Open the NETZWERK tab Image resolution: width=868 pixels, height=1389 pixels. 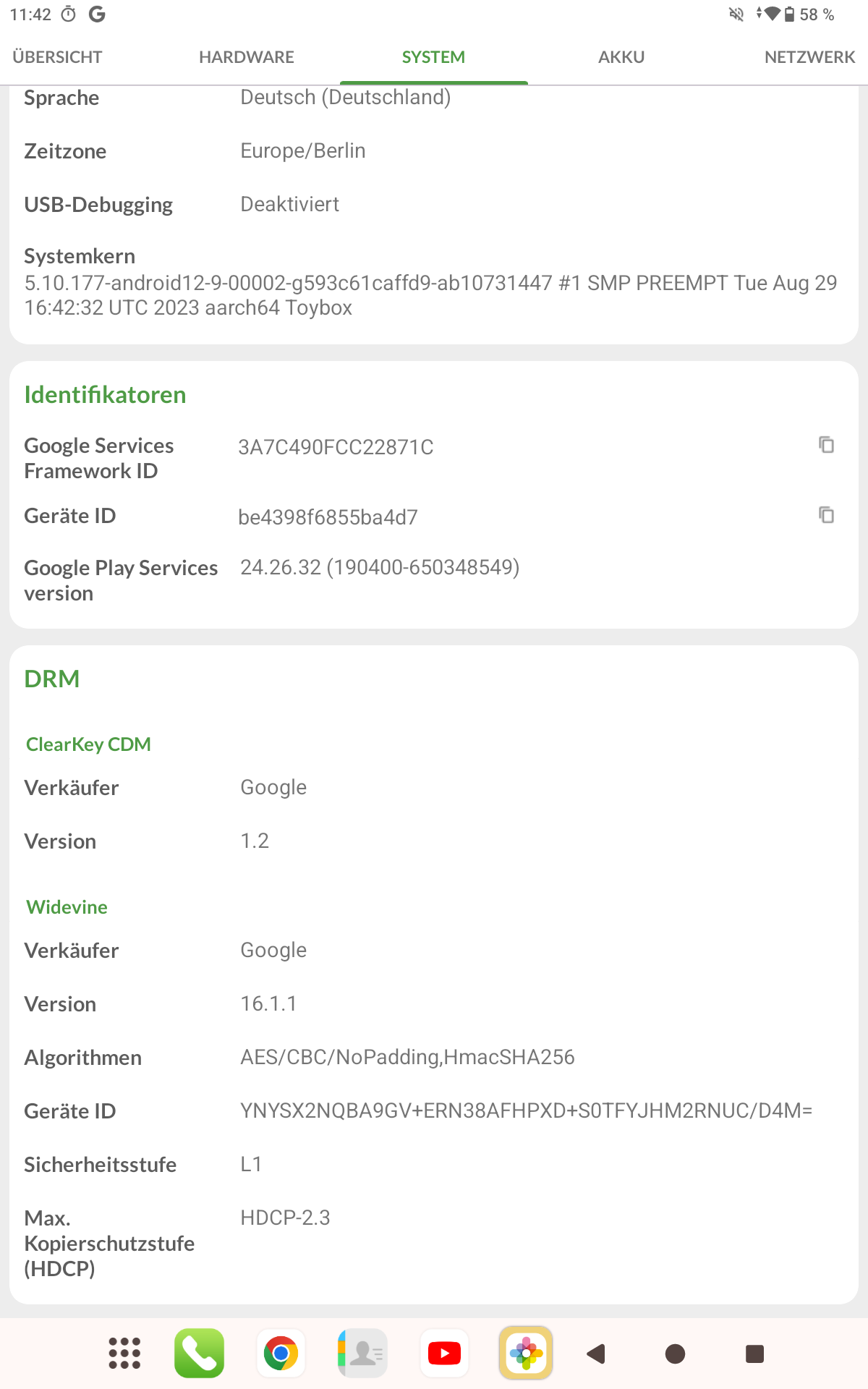pos(809,57)
